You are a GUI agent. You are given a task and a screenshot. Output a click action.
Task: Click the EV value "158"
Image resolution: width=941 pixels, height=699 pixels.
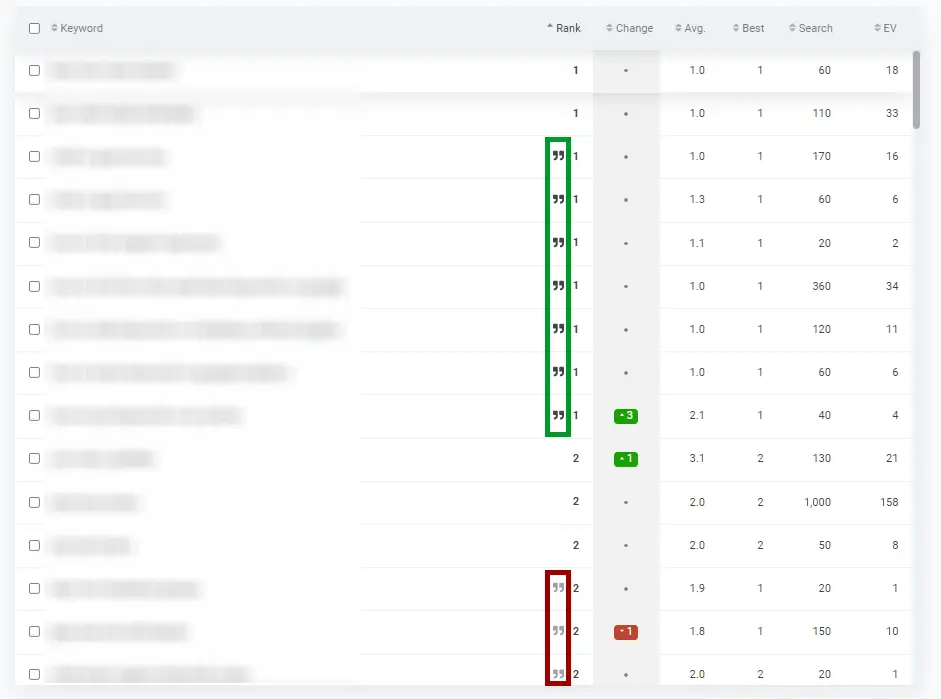coord(889,502)
